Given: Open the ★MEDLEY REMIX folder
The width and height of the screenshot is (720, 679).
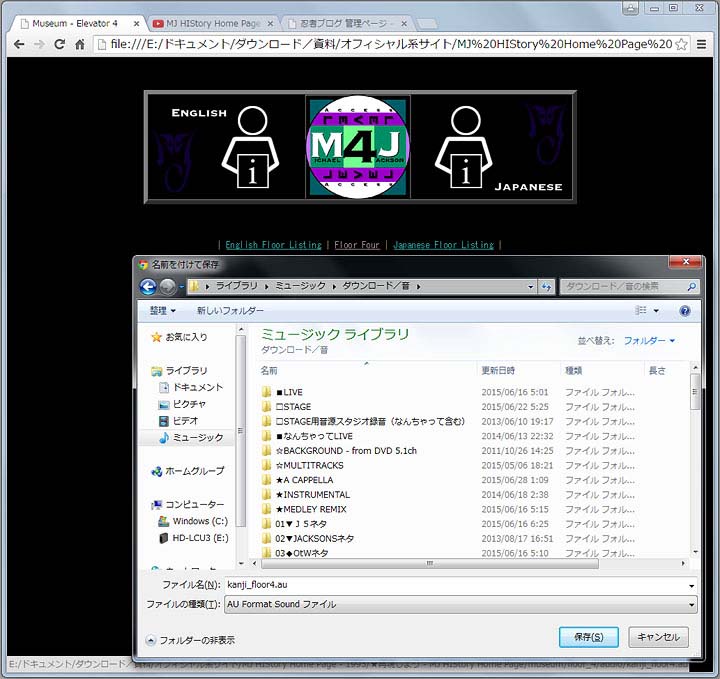Looking at the screenshot, I should point(304,509).
